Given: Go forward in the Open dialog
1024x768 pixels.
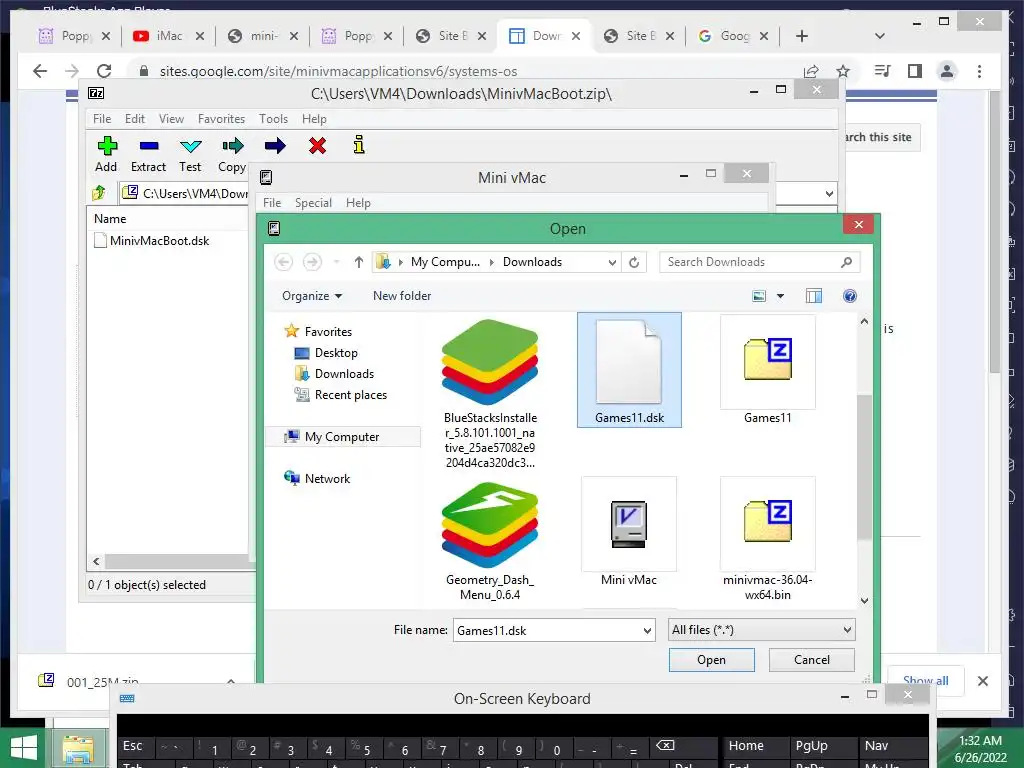Looking at the screenshot, I should (x=312, y=262).
